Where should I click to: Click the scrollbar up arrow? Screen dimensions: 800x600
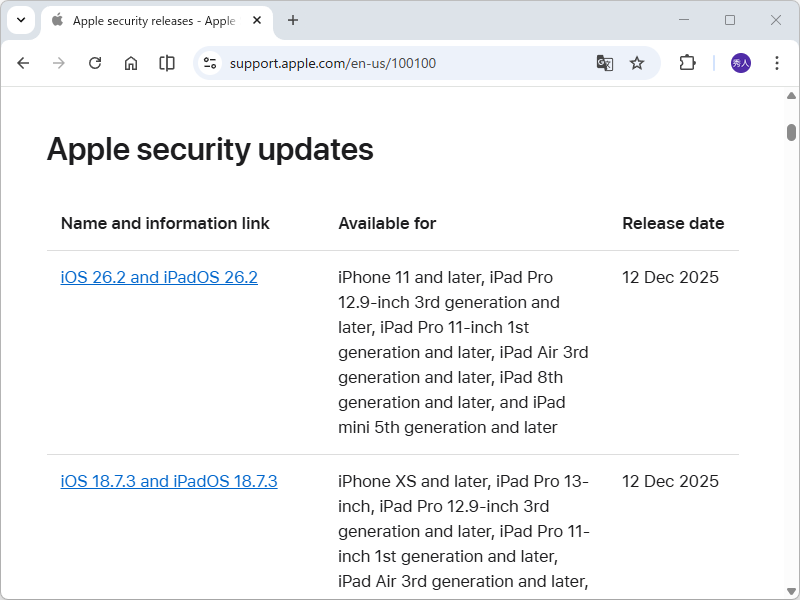pos(791,95)
